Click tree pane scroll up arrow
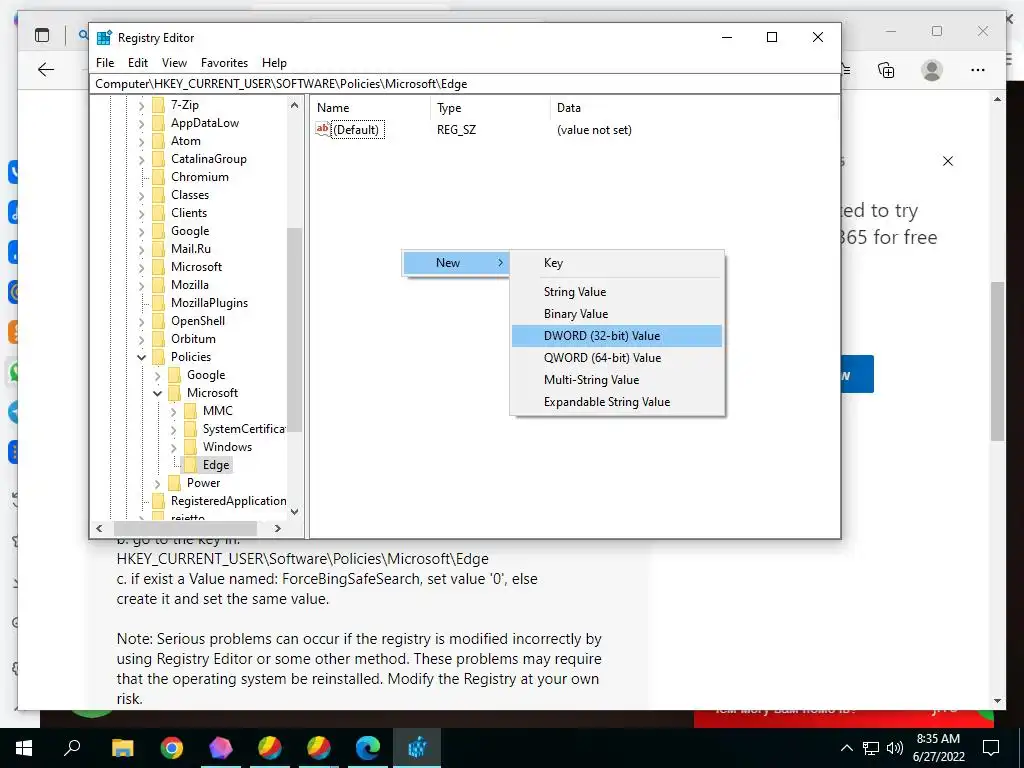Image resolution: width=1024 pixels, height=768 pixels. click(x=295, y=105)
